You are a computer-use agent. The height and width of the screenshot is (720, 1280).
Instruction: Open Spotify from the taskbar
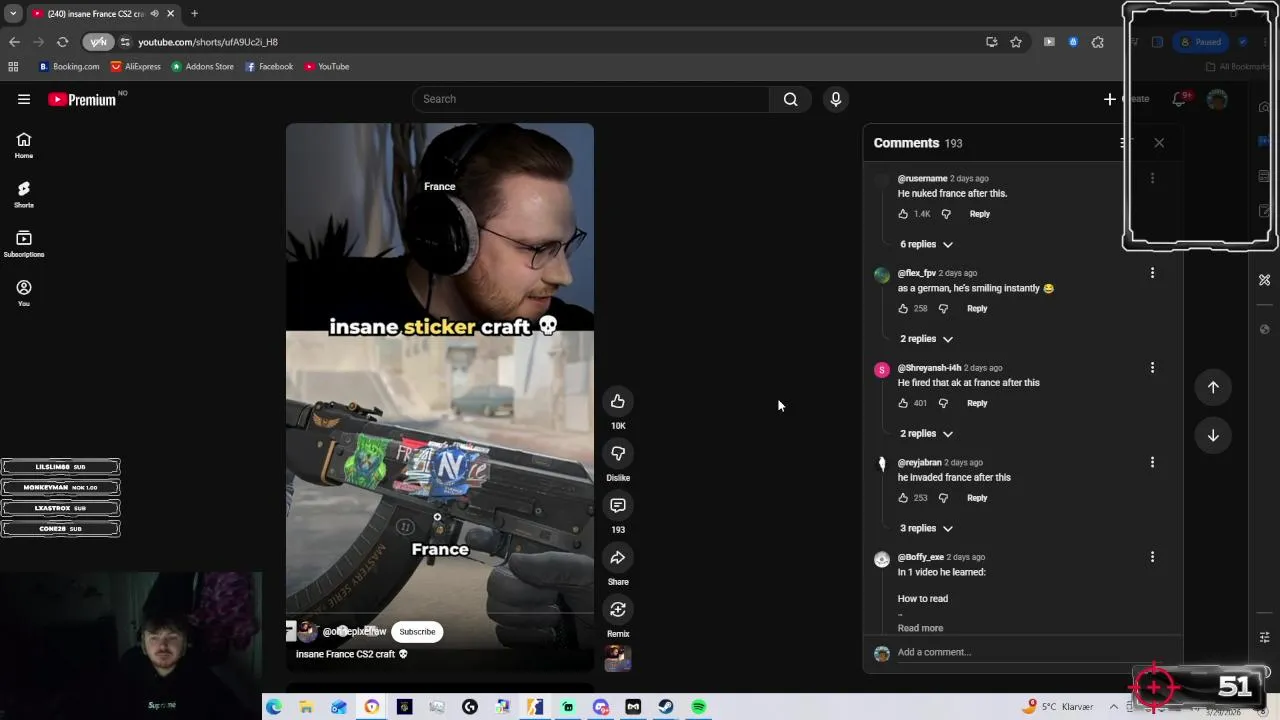(698, 707)
